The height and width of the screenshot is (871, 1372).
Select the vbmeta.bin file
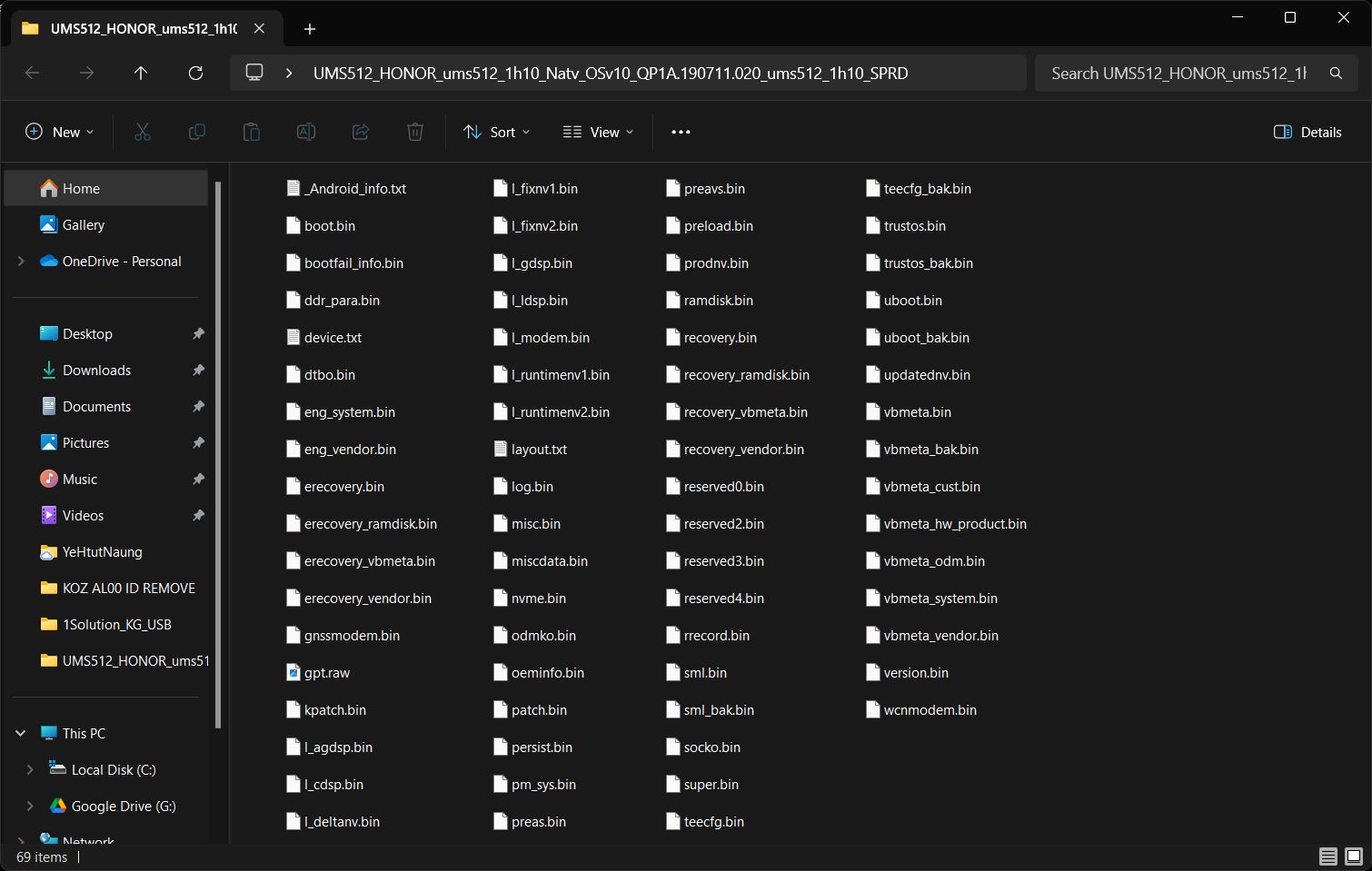point(909,412)
